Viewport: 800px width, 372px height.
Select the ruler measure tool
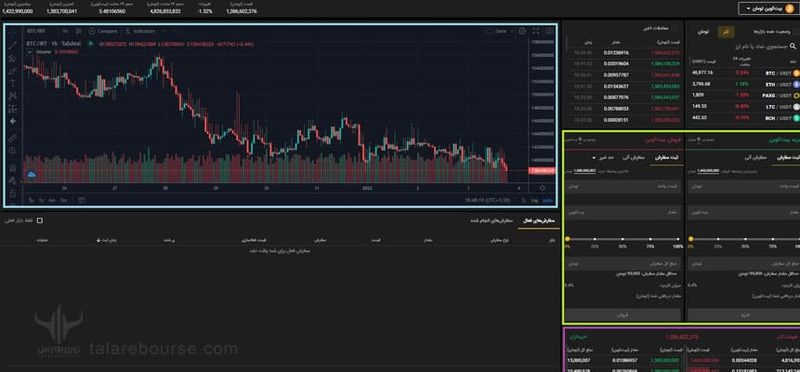click(x=13, y=138)
